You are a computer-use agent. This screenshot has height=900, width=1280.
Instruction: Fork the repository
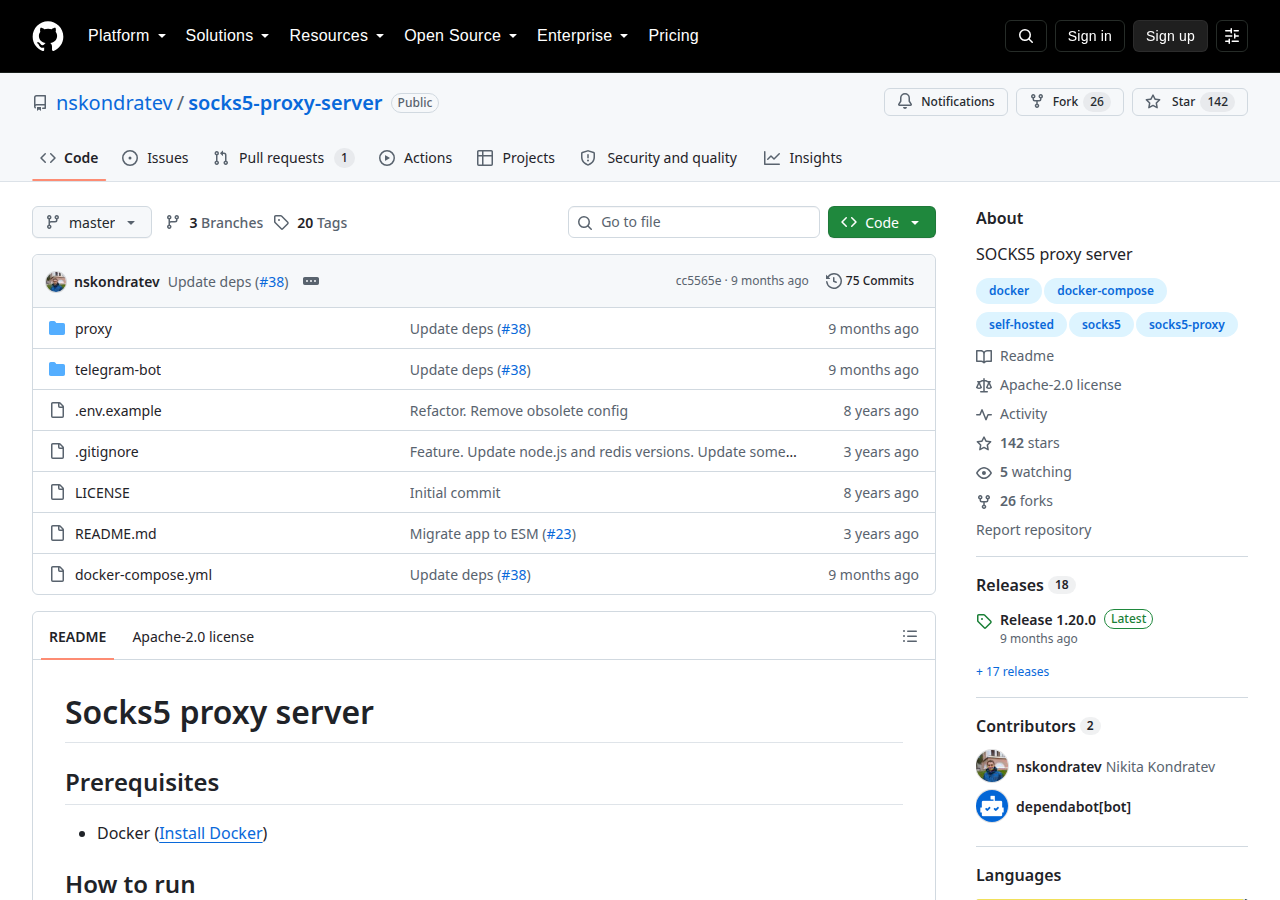tap(1070, 102)
